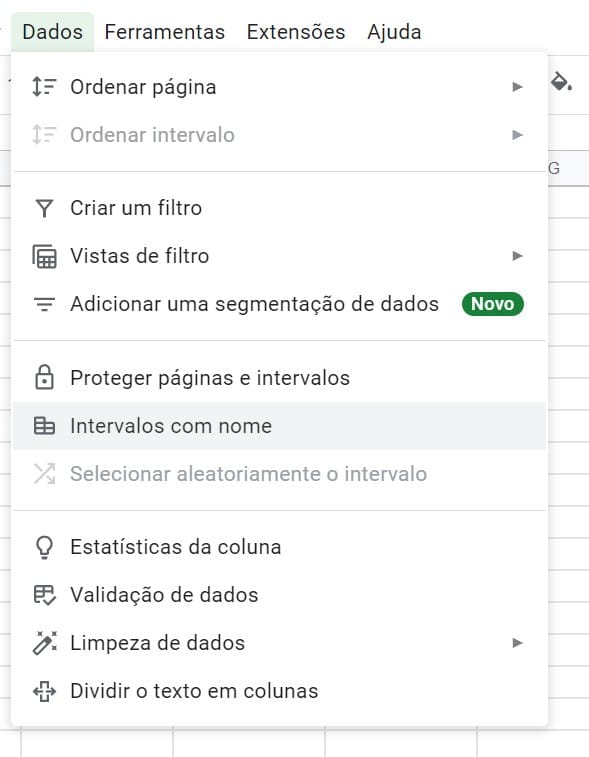
Task: Click the Dividir o texto em colunas icon
Action: (x=44, y=691)
